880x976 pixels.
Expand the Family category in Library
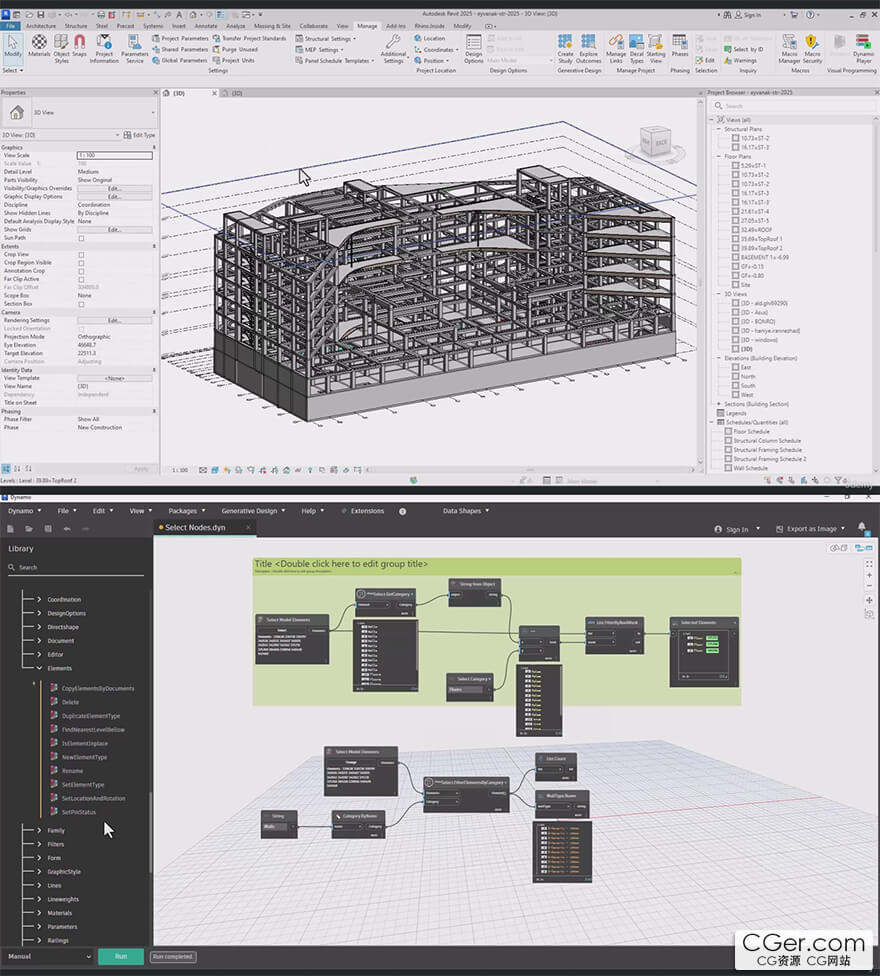tap(40, 830)
